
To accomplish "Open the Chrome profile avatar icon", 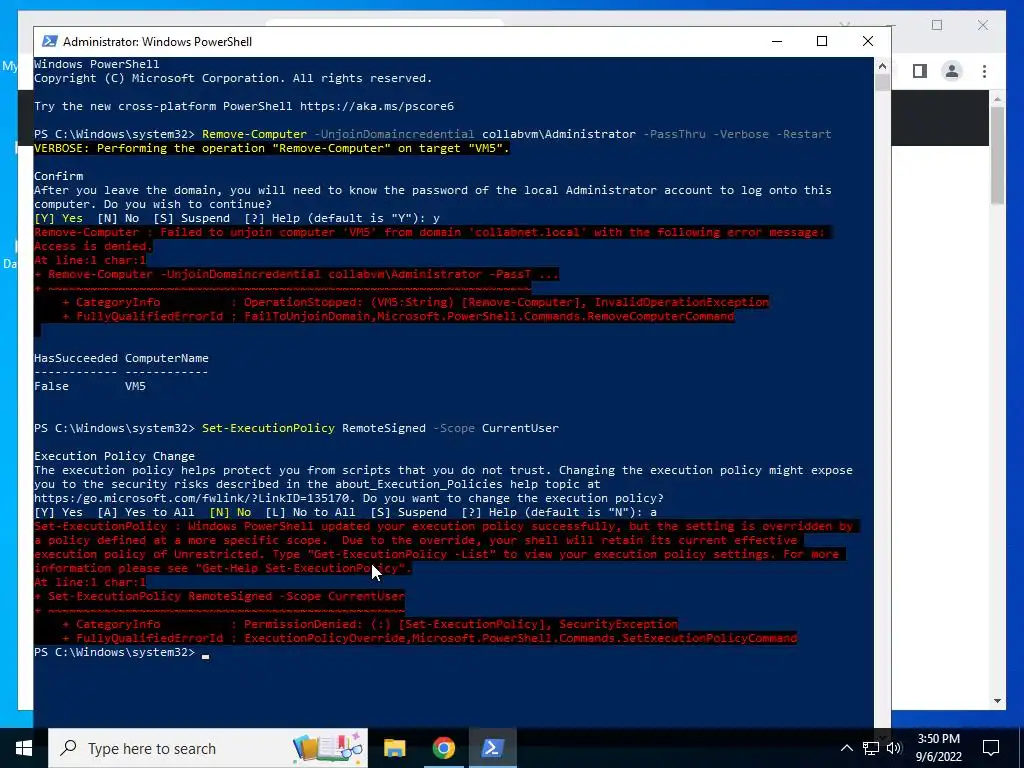I will pos(952,71).
